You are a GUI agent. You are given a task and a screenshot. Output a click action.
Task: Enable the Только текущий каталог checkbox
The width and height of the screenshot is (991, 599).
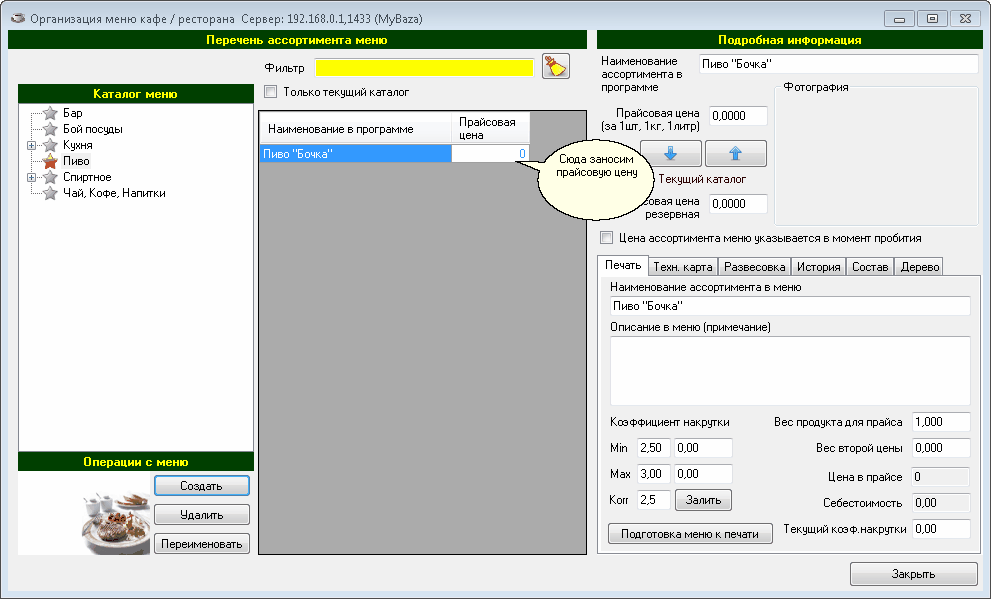[x=271, y=92]
